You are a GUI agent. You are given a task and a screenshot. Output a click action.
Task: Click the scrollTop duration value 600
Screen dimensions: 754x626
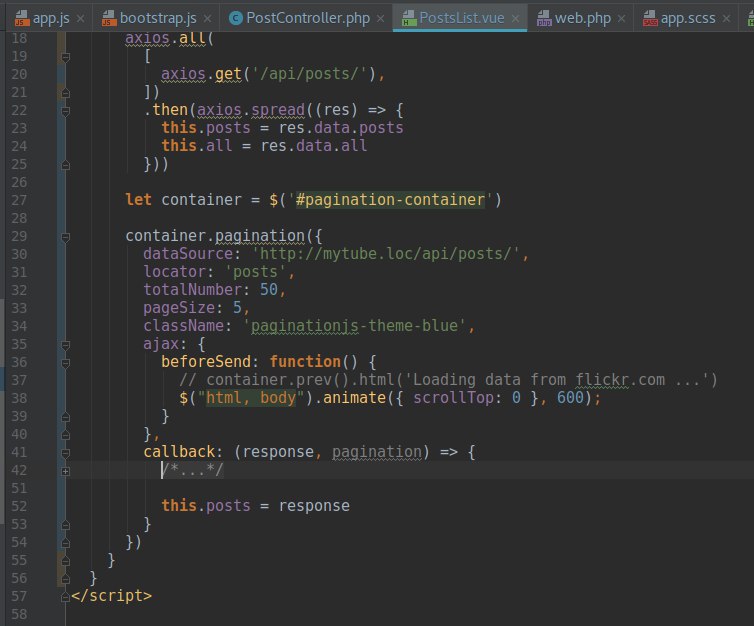click(x=570, y=398)
